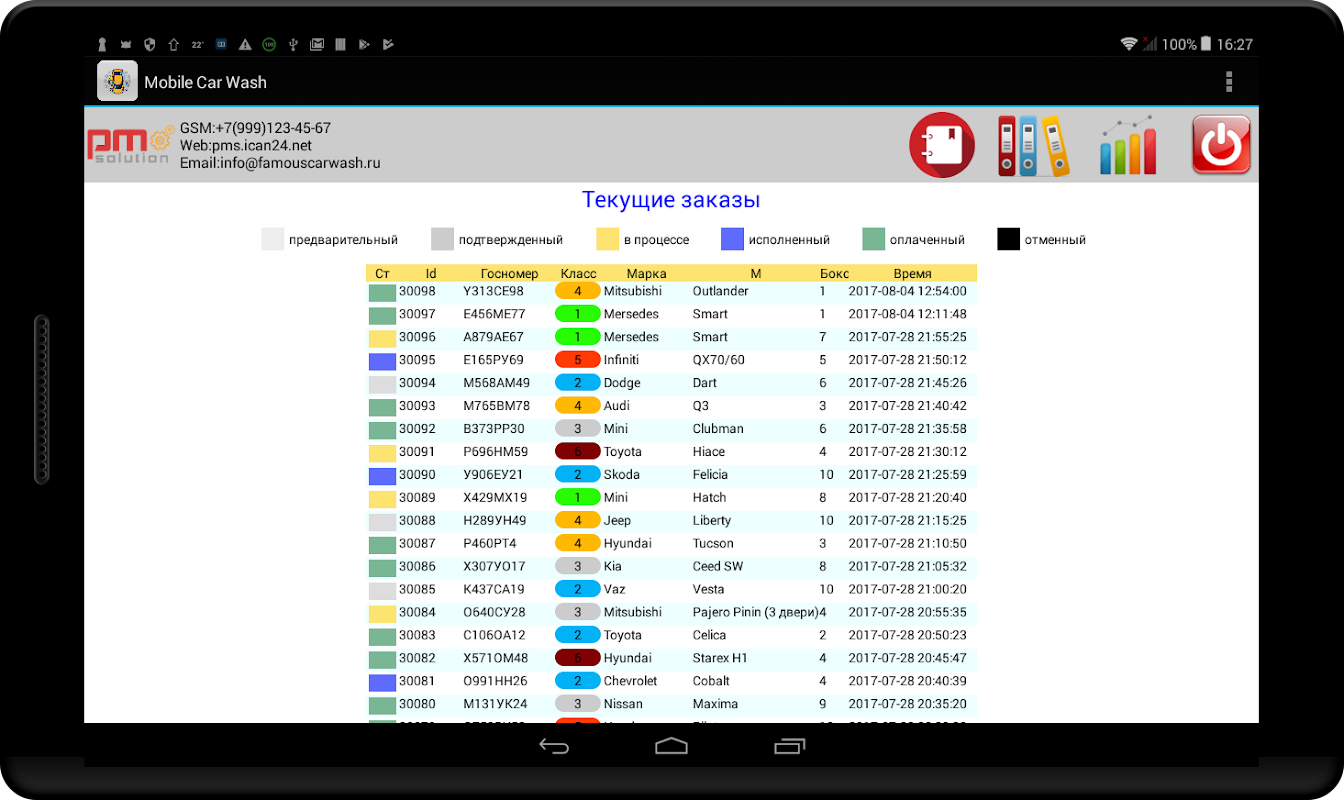The width and height of the screenshot is (1344, 800).
Task: Select order Id 30080
Action: pos(417,704)
